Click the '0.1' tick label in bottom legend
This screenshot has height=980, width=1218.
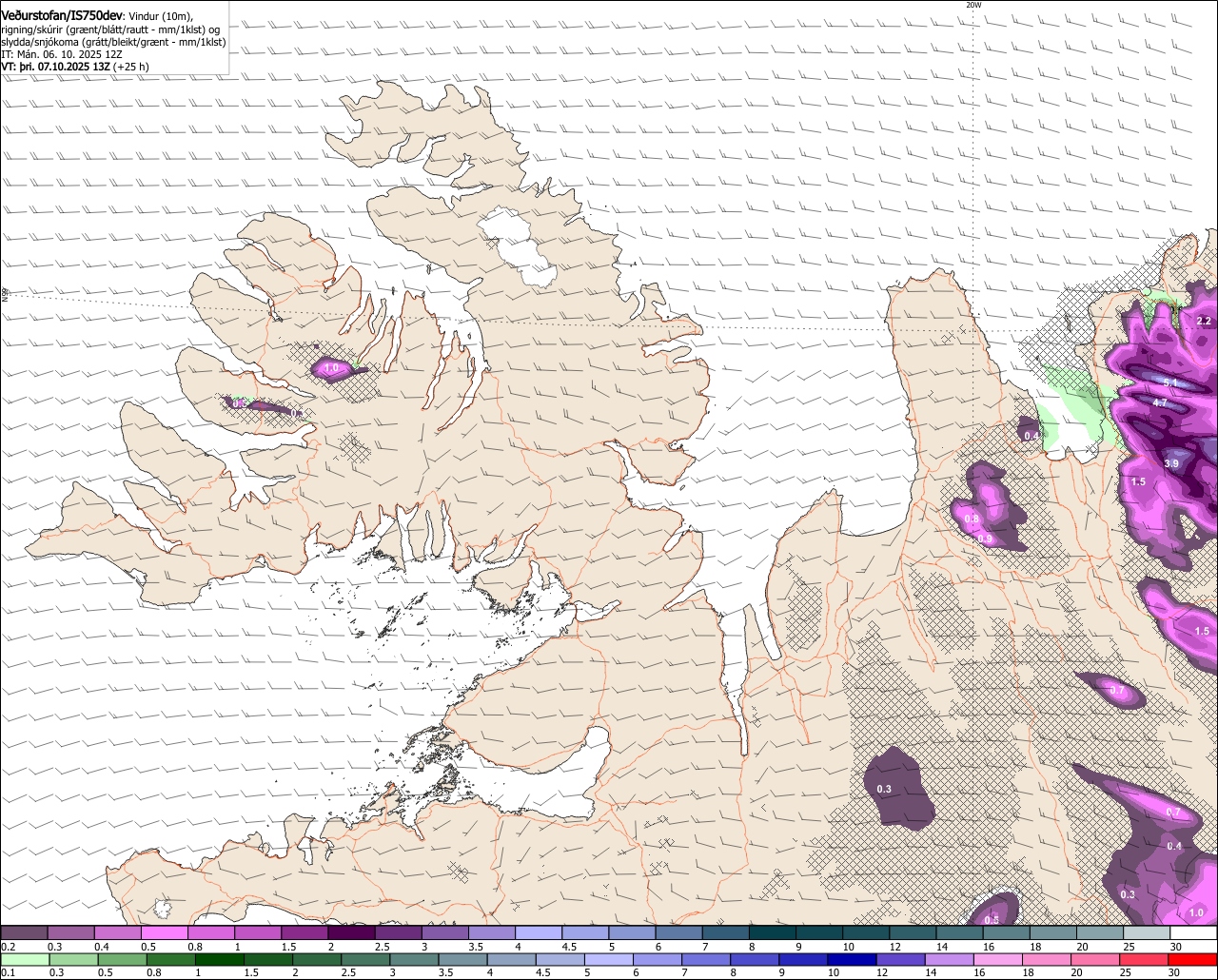click(x=9, y=972)
